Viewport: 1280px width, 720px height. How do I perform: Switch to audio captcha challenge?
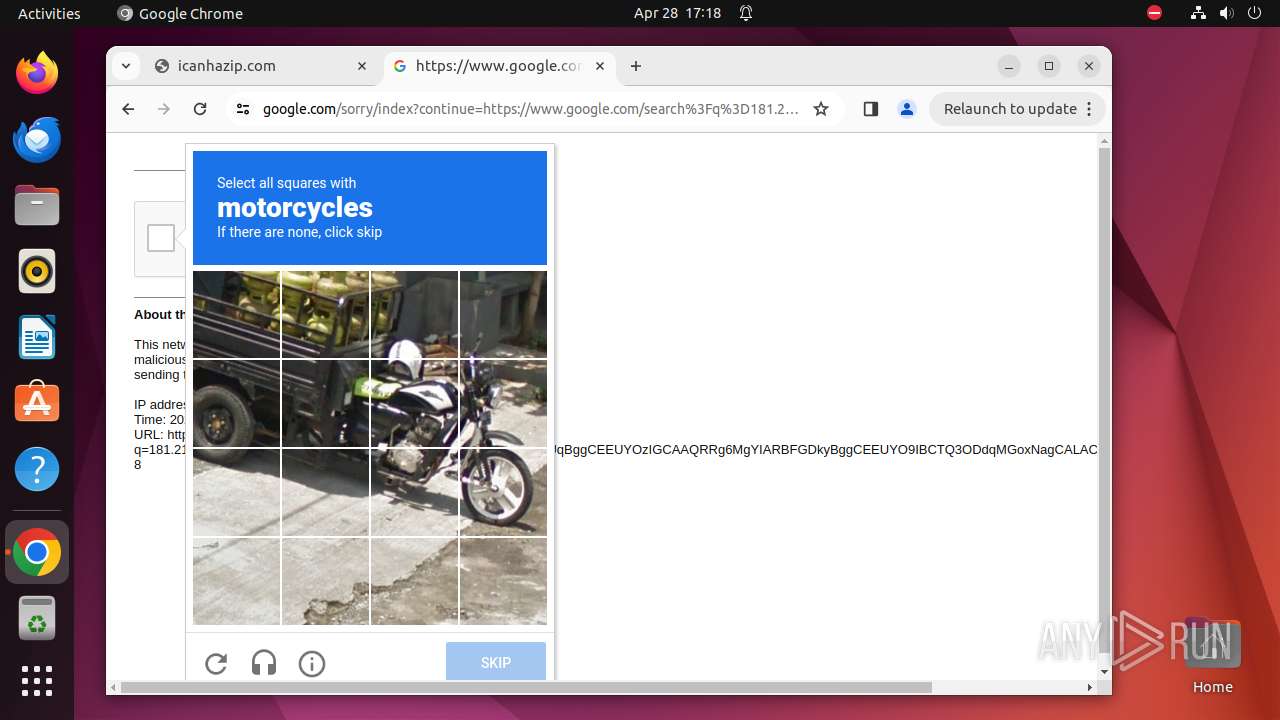[264, 663]
